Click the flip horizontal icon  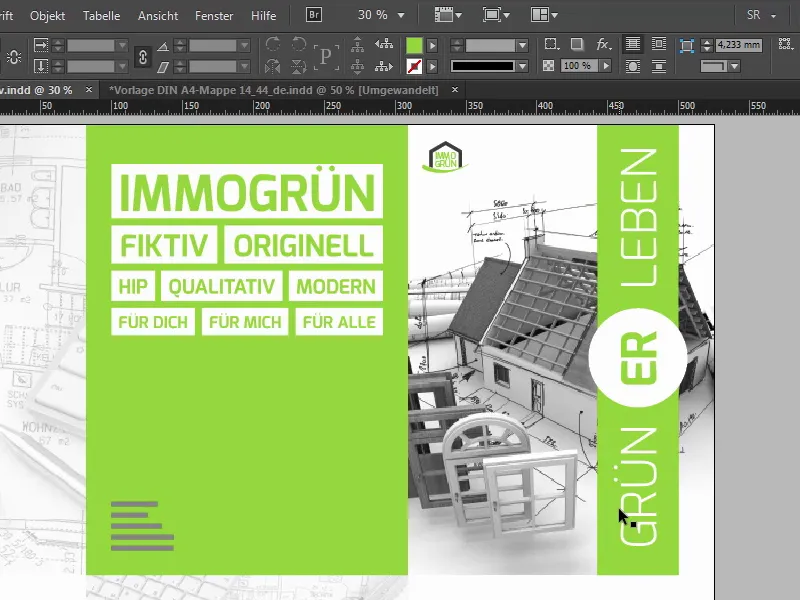coord(273,66)
